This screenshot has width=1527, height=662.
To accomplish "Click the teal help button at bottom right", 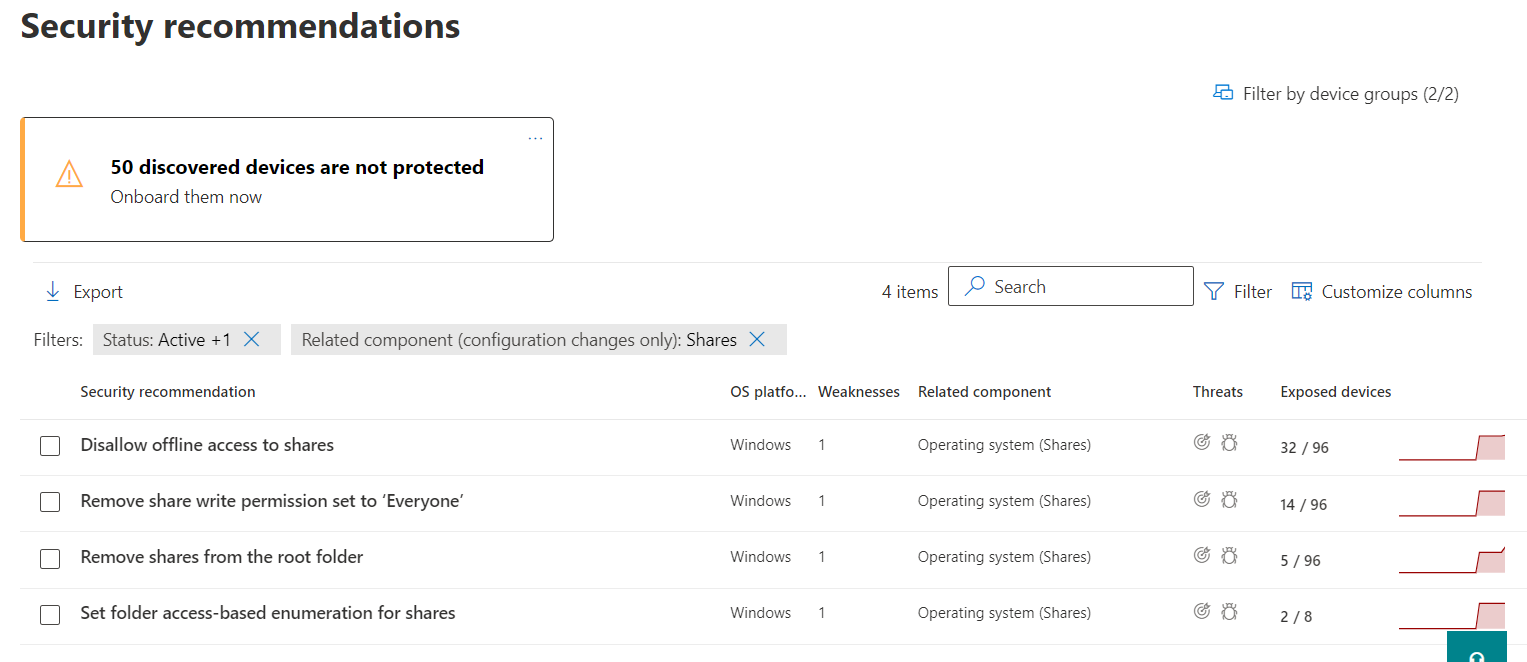I will click(1476, 650).
